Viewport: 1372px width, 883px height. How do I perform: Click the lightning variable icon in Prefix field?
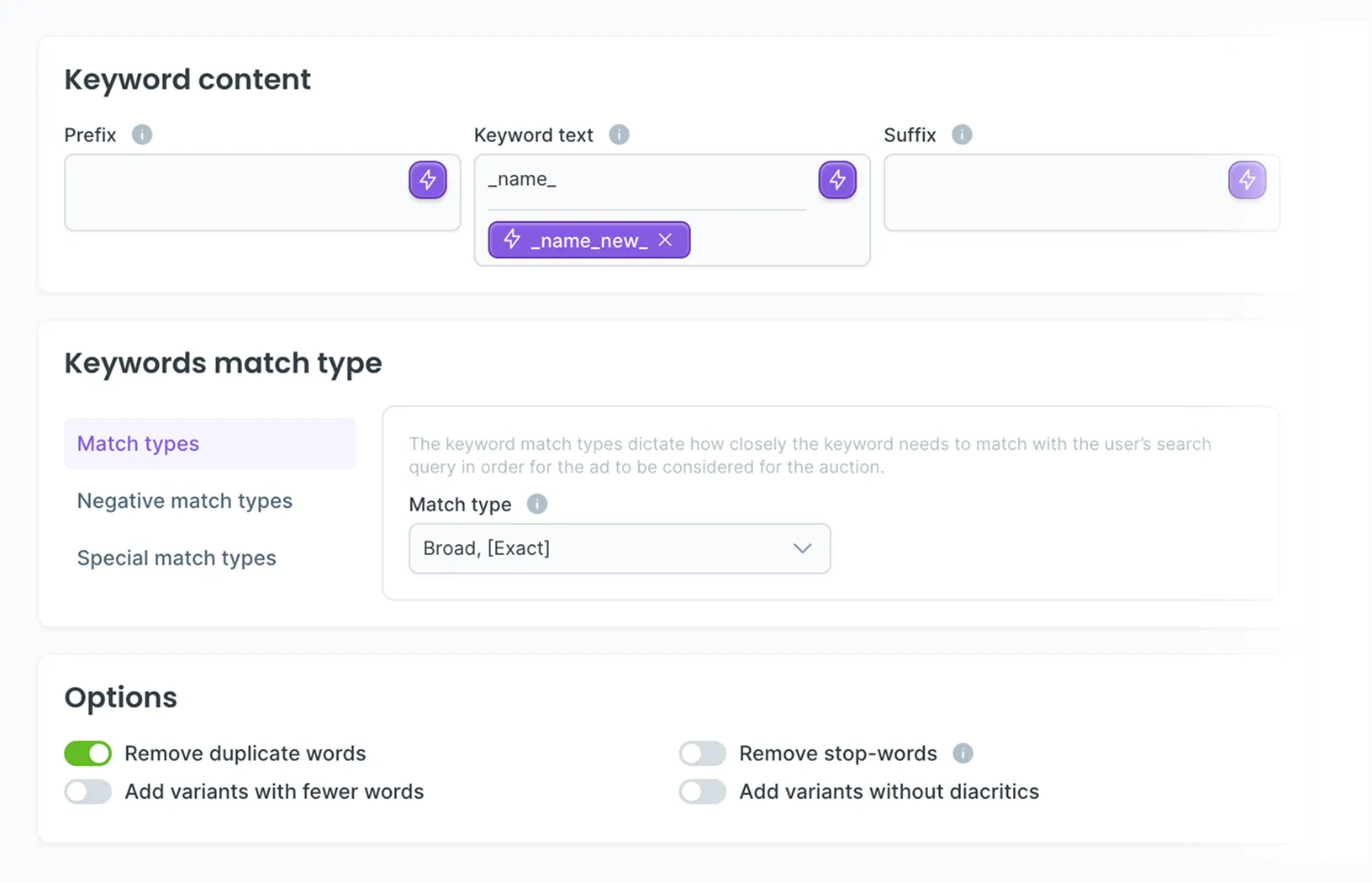pos(428,180)
